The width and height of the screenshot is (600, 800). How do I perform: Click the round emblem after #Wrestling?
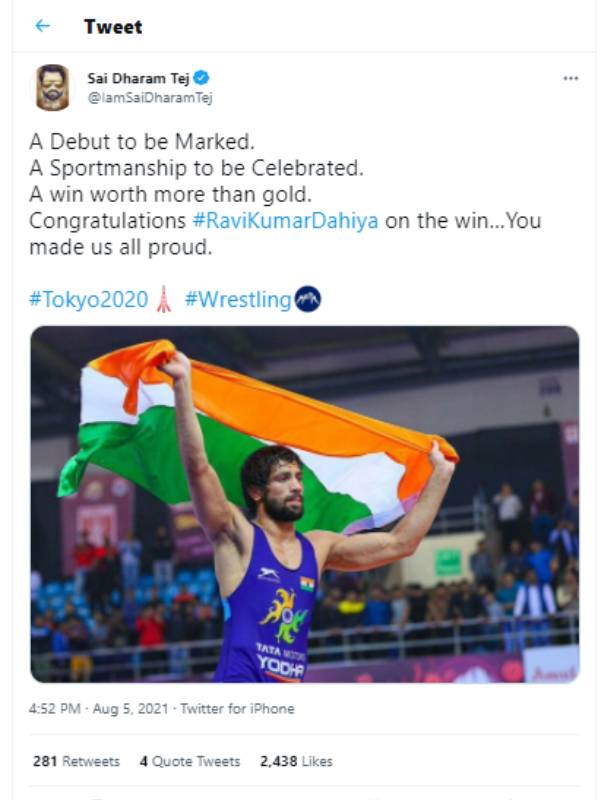[x=308, y=299]
